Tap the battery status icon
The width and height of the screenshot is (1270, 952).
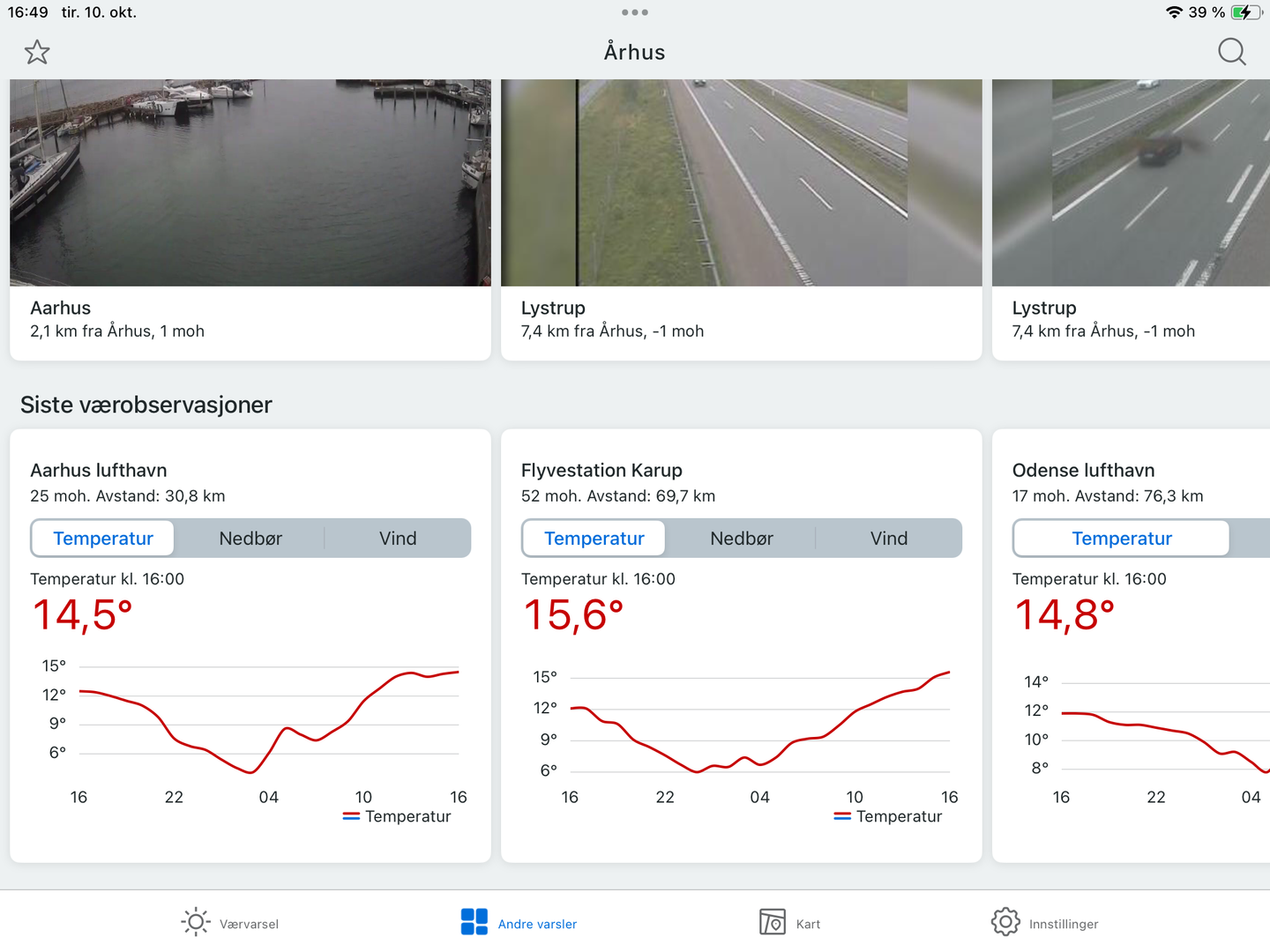(x=1245, y=12)
